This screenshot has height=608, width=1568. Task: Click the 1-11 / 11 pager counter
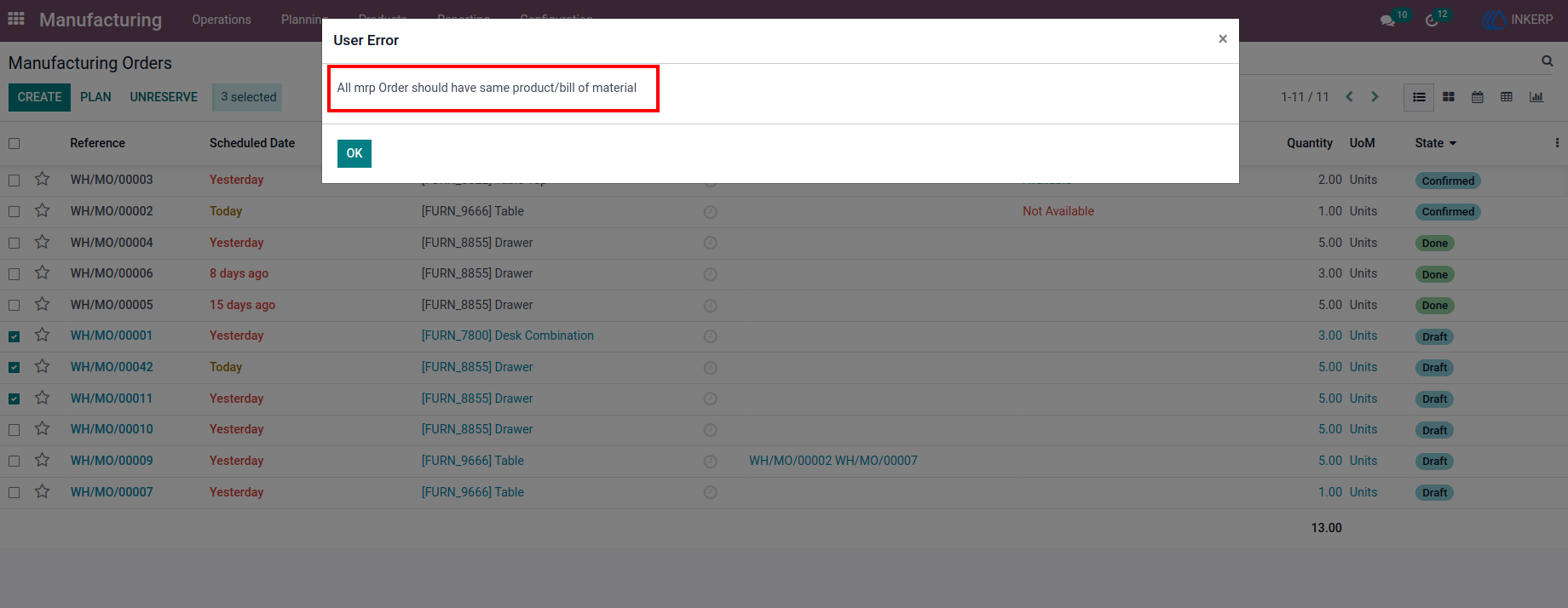(x=1305, y=97)
